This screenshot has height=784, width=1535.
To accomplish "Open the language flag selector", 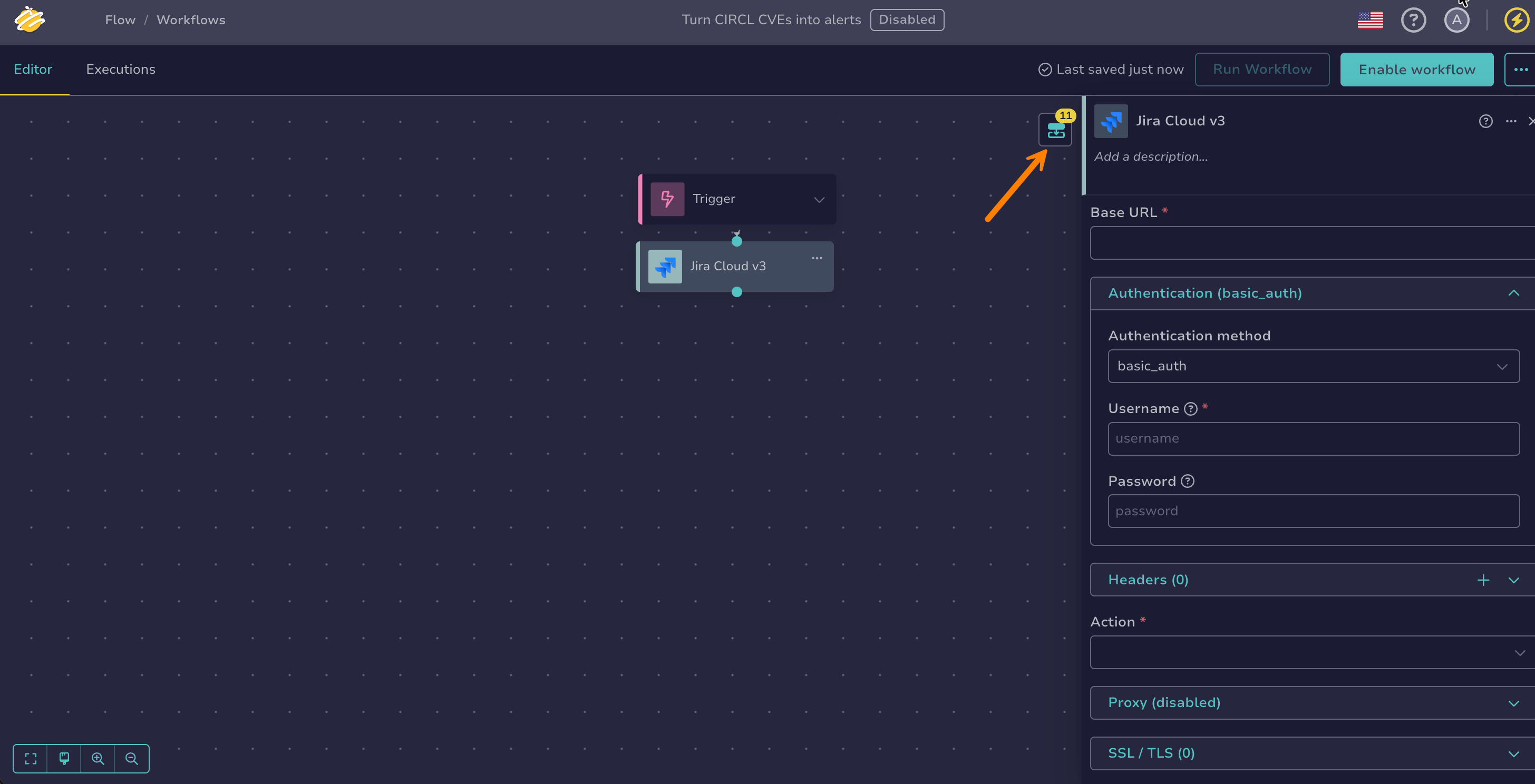I will pyautogui.click(x=1370, y=20).
